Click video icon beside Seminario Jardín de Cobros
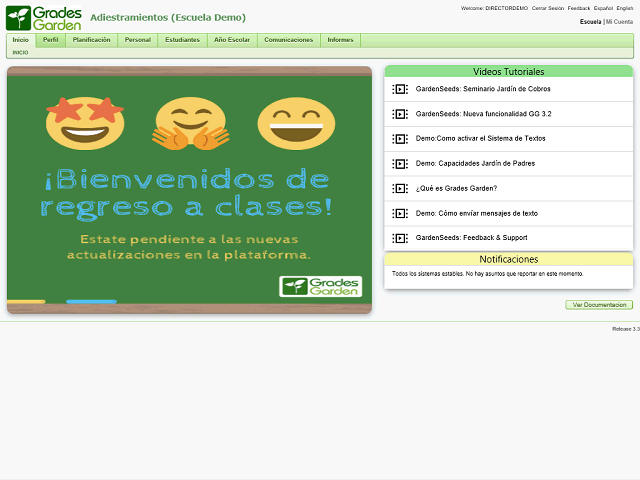 click(400, 89)
